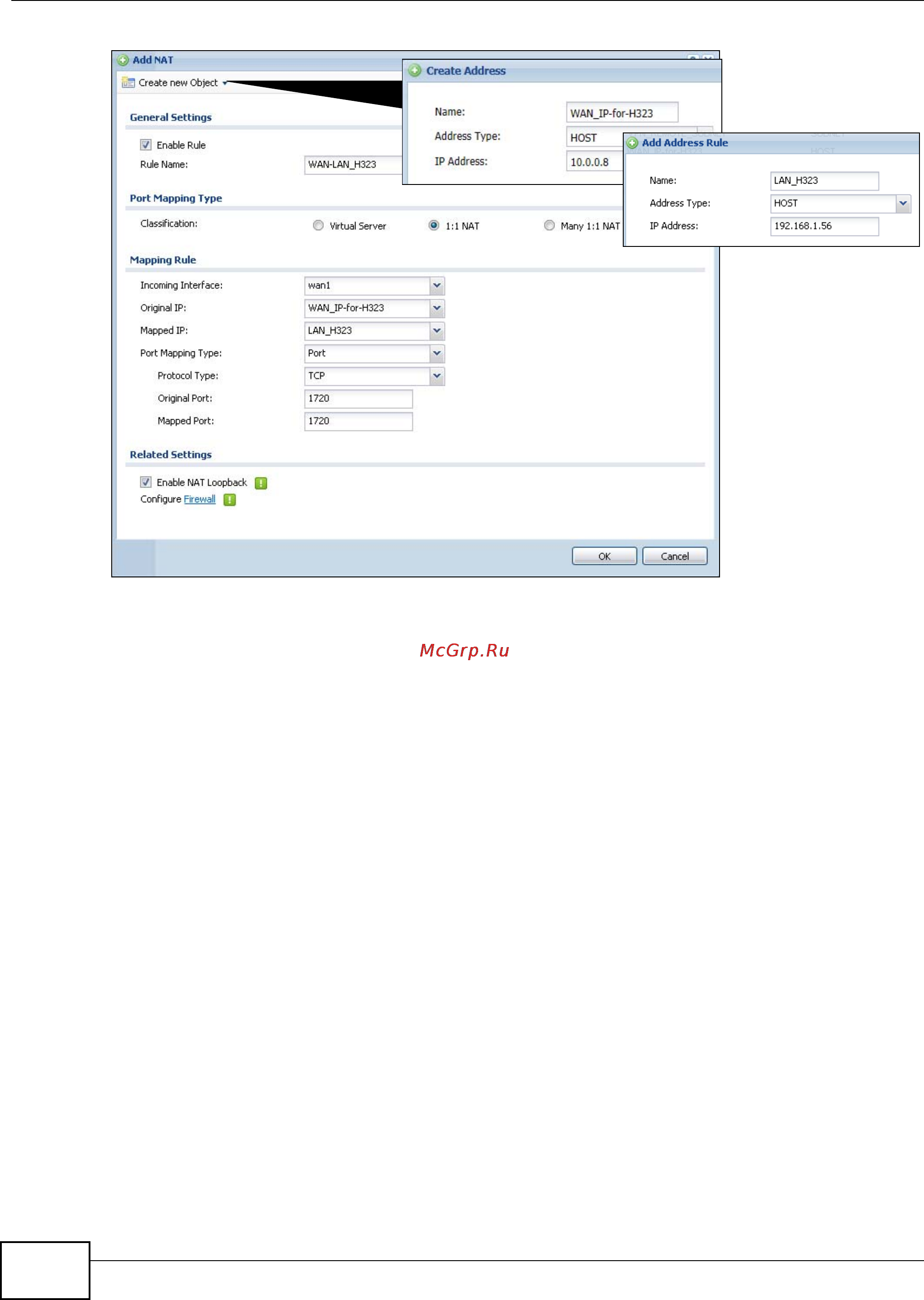
Task: Toggle the Enable NAT Loopback checkbox
Action: [x=146, y=482]
